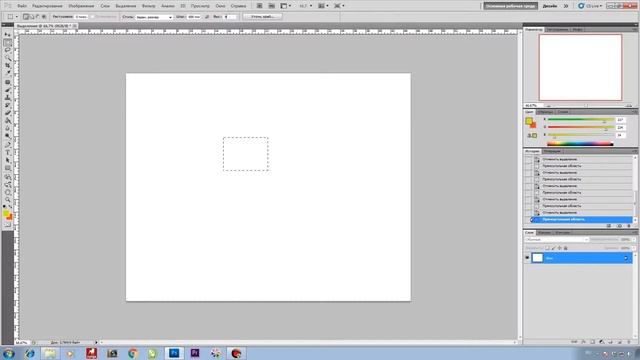Select the Eyedropper tool
The image size is (640, 360).
click(8, 73)
